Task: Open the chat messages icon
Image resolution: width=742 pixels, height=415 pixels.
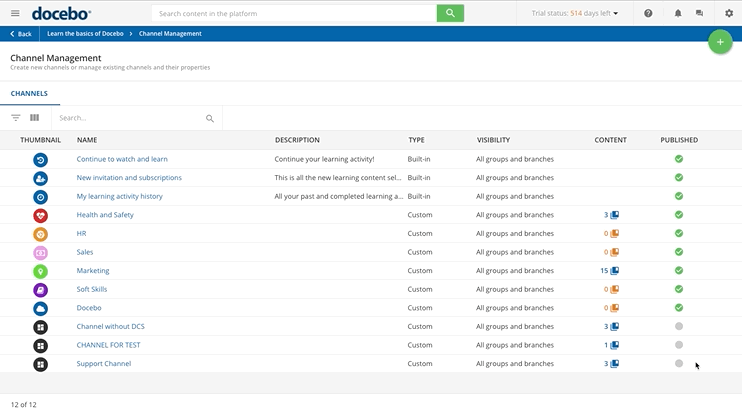Action: (699, 13)
